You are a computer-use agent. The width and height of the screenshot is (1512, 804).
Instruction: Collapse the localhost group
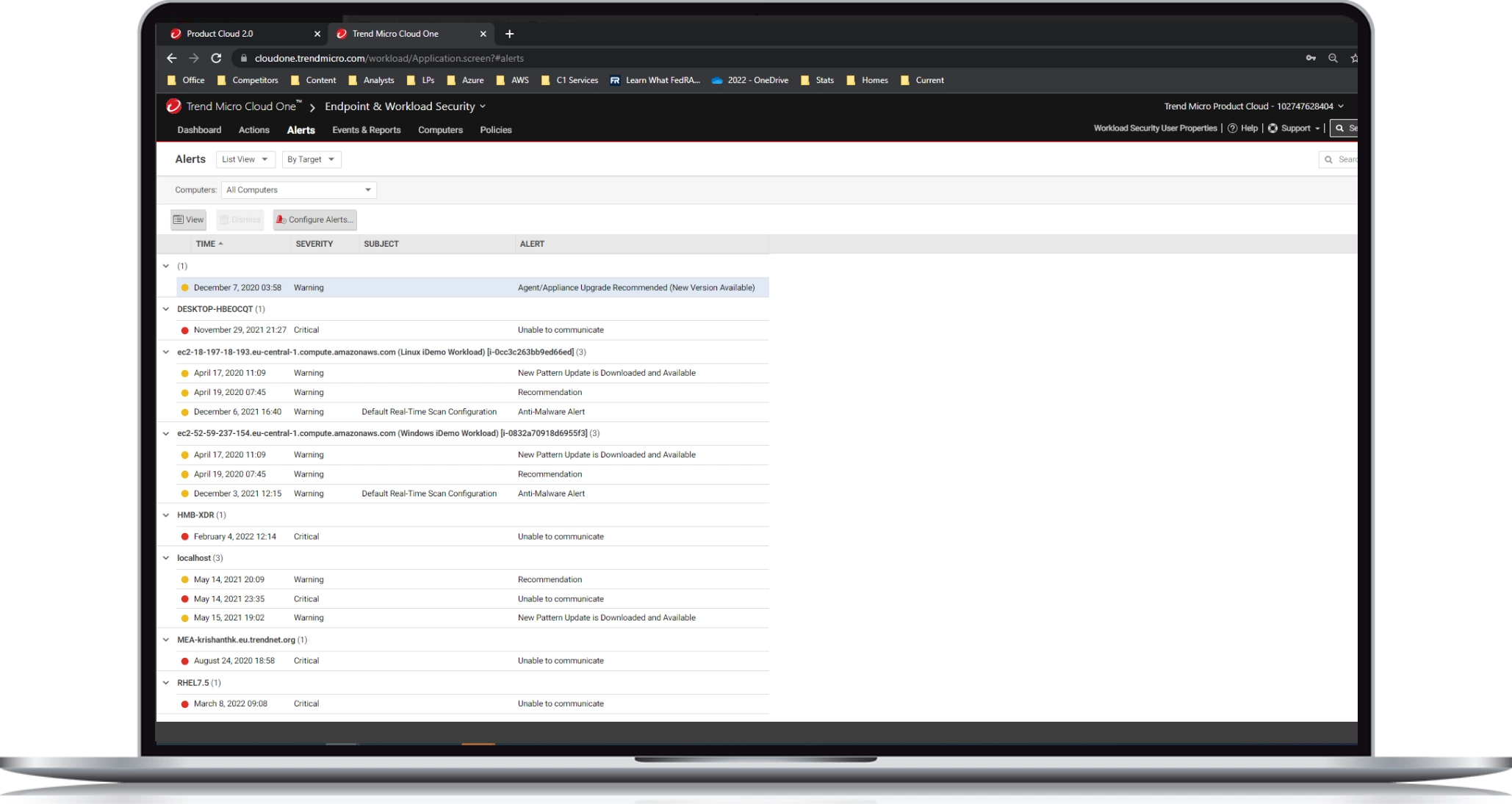coord(166,558)
